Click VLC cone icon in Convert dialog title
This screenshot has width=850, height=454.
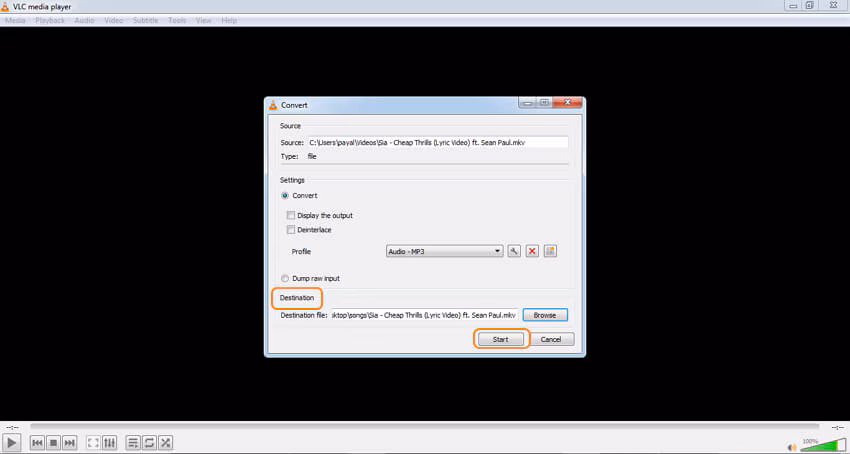pyautogui.click(x=273, y=105)
